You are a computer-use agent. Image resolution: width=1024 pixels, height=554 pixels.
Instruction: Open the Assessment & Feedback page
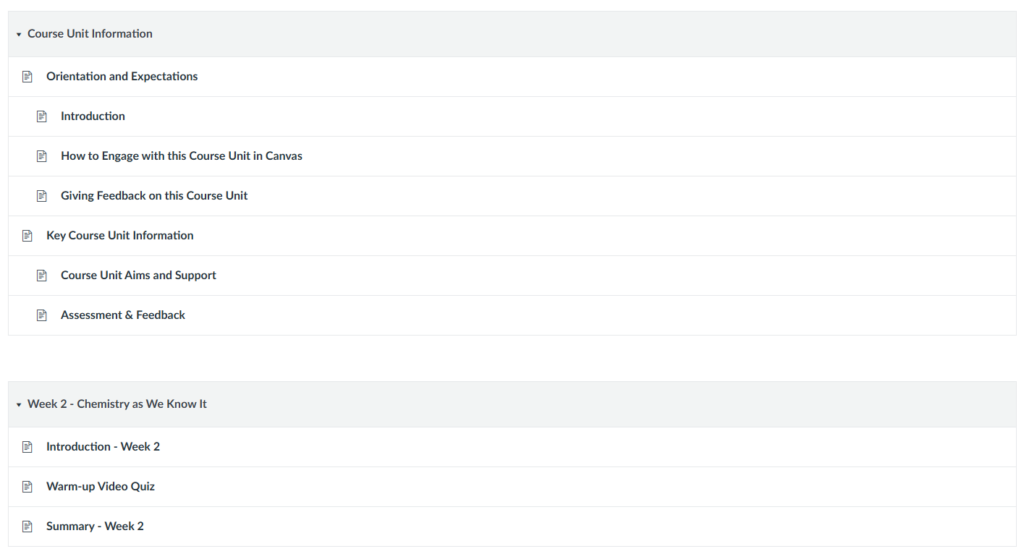123,315
